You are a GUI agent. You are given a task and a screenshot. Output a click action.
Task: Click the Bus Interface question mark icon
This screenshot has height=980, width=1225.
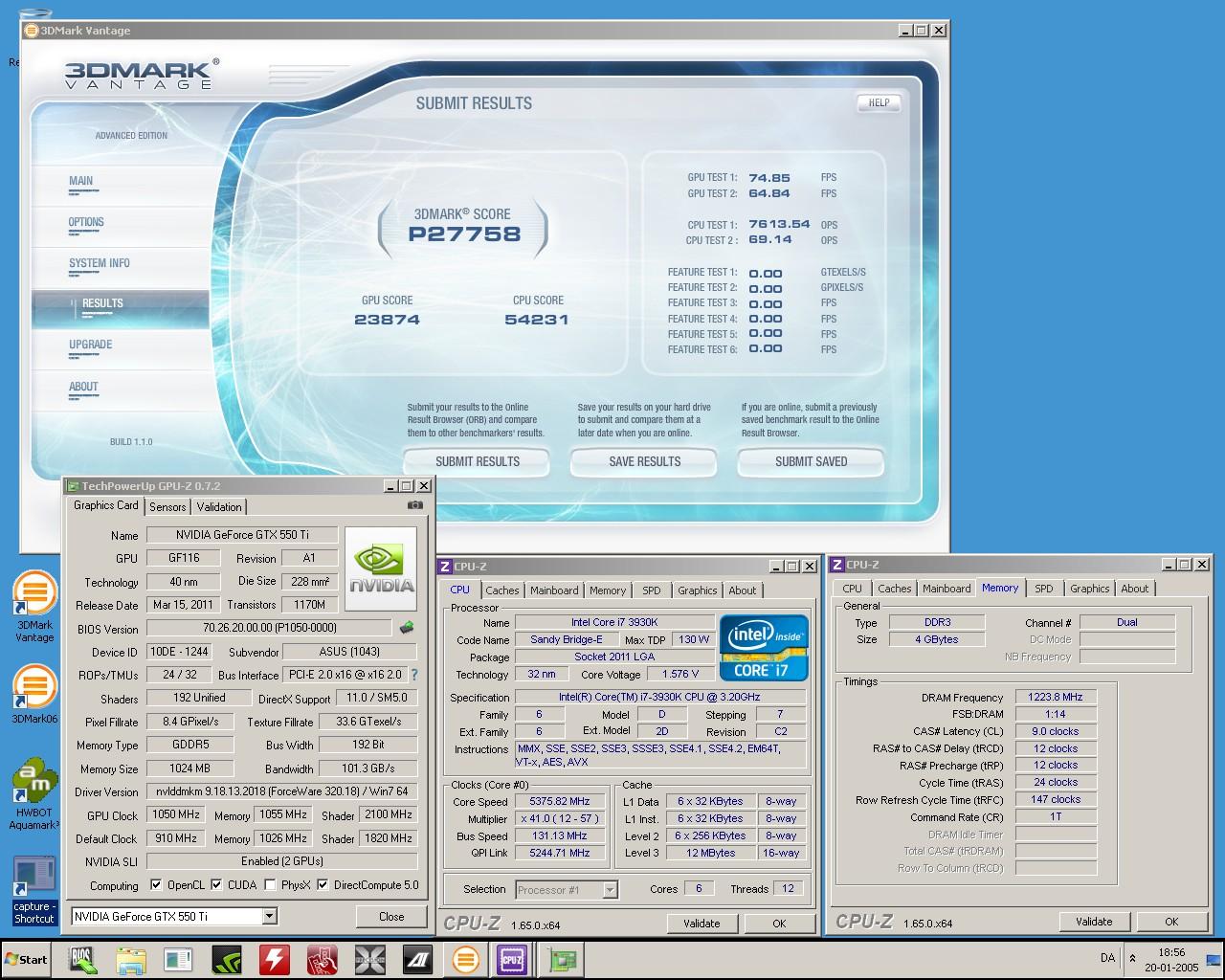(x=414, y=675)
